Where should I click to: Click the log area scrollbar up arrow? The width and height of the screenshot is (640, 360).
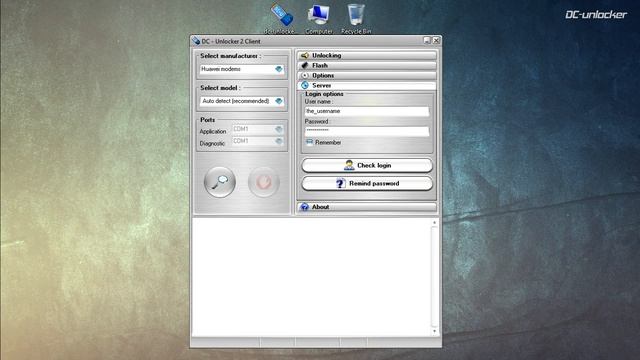coord(434,223)
